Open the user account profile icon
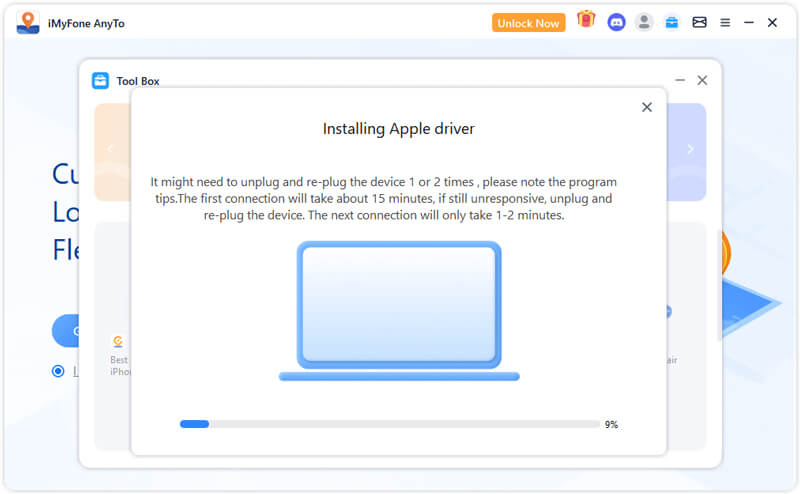 point(644,22)
